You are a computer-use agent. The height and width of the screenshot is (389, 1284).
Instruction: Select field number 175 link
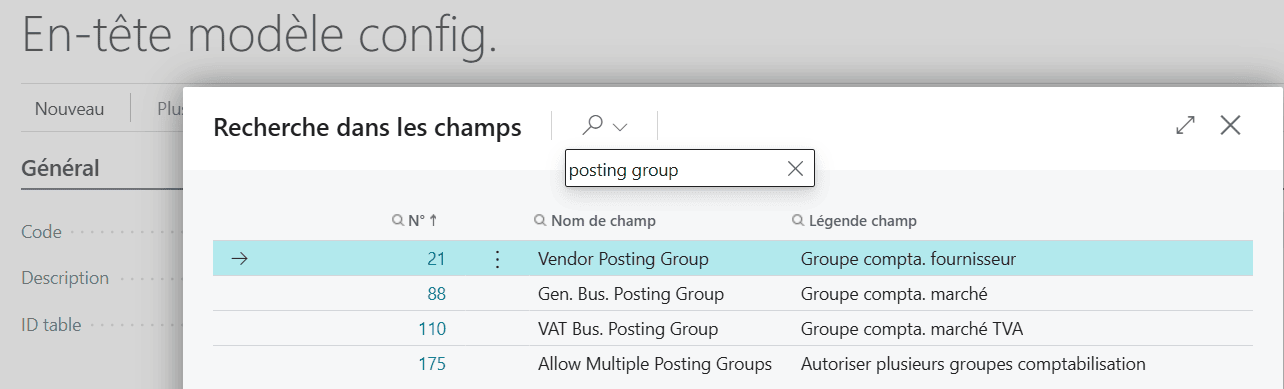(x=432, y=364)
